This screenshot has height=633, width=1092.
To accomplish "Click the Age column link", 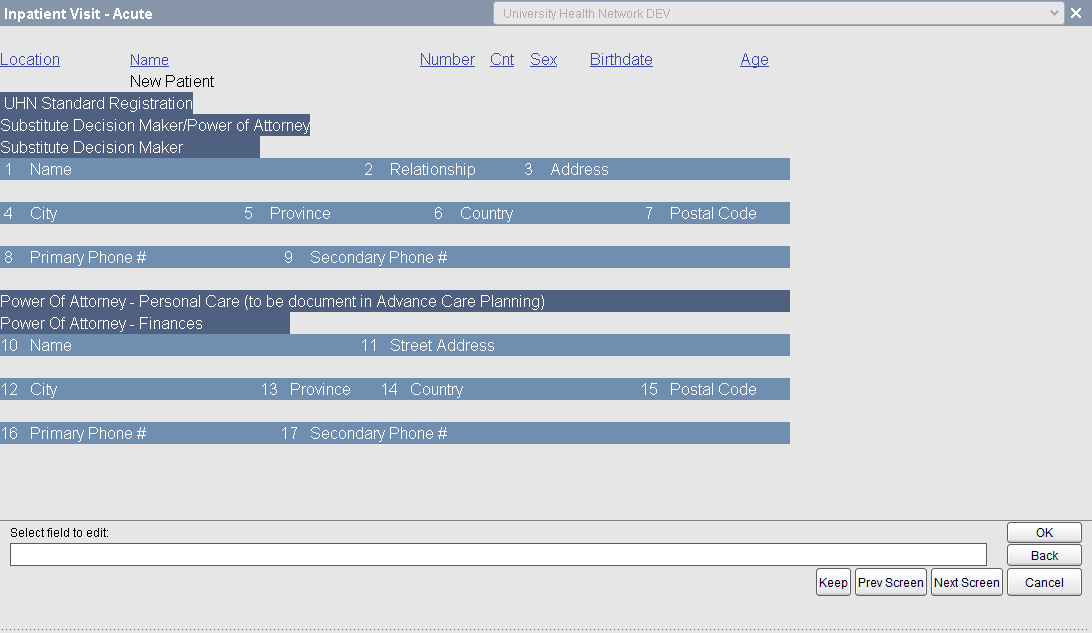I will click(754, 60).
